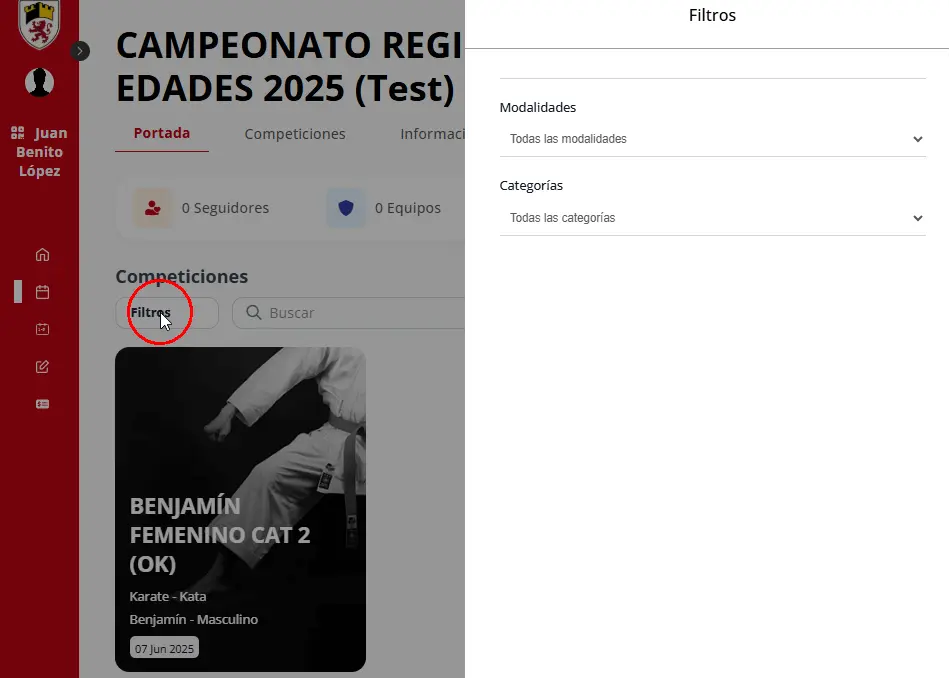Click the magnifier icon in search box
Image resolution: width=950 pixels, height=678 pixels.
(x=254, y=313)
